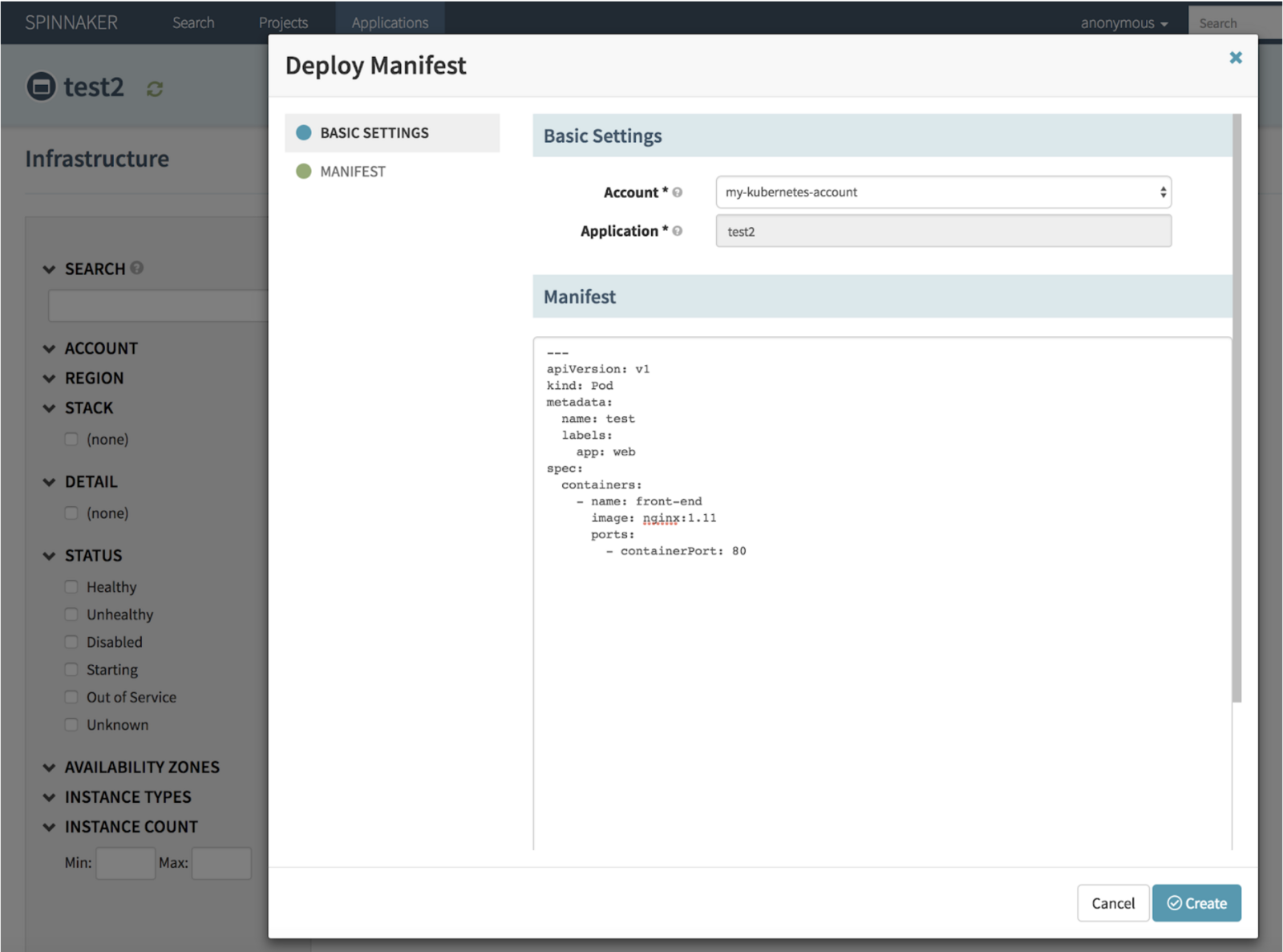Collapse the STATUS filter section
This screenshot has width=1283, height=952.
pos(49,556)
